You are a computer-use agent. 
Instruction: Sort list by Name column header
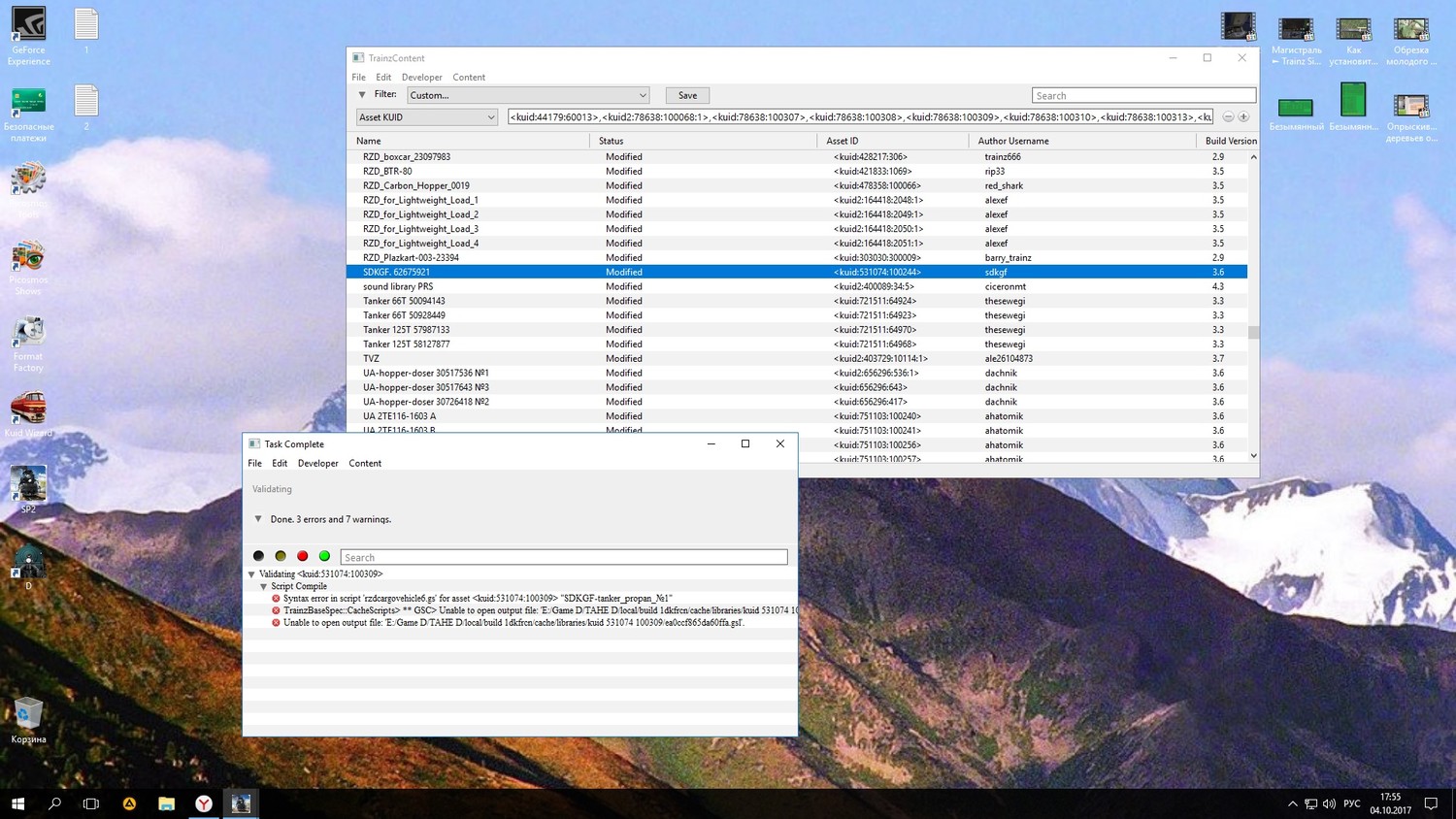pos(469,141)
